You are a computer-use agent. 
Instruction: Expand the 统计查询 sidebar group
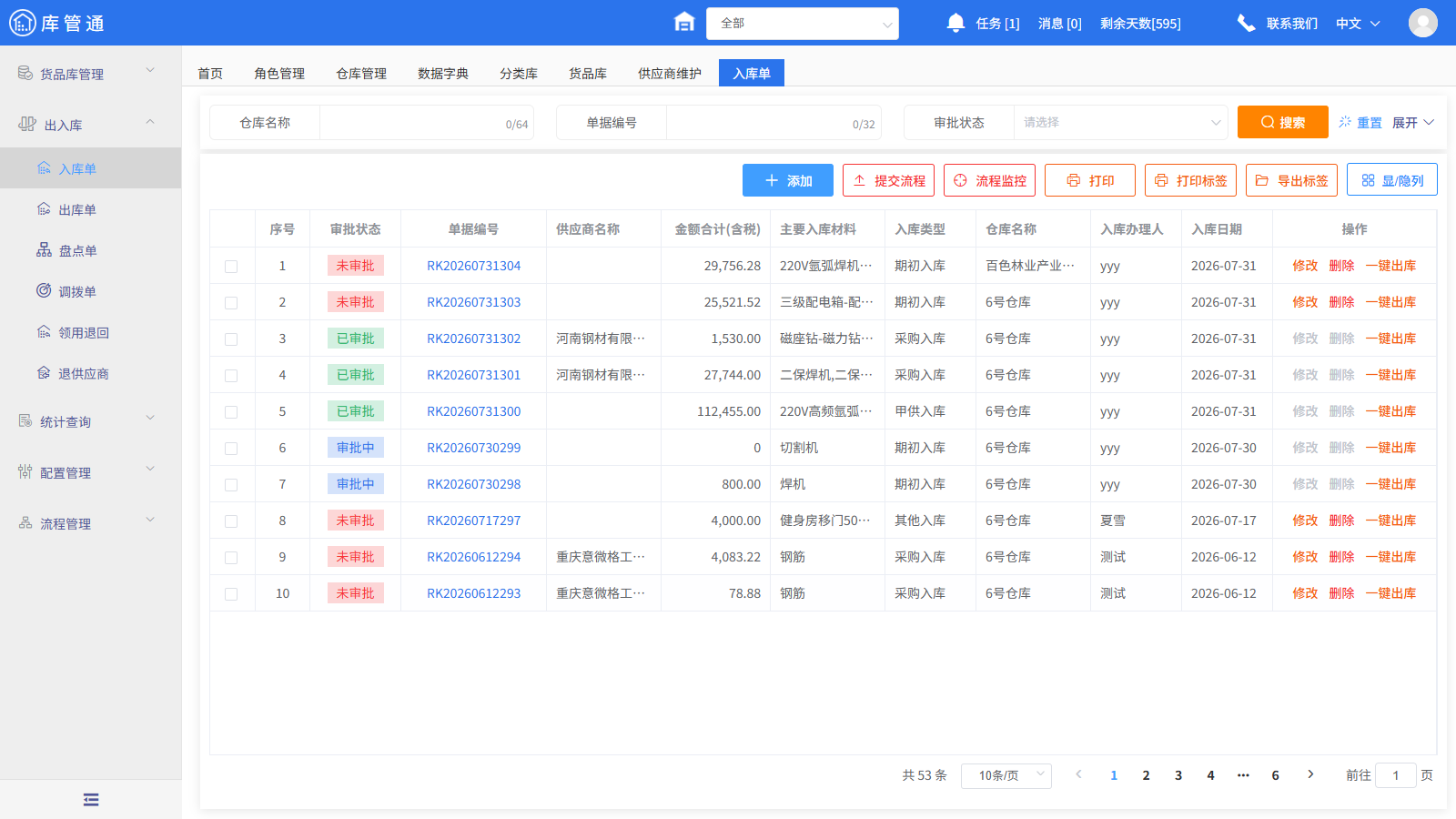tap(150, 418)
